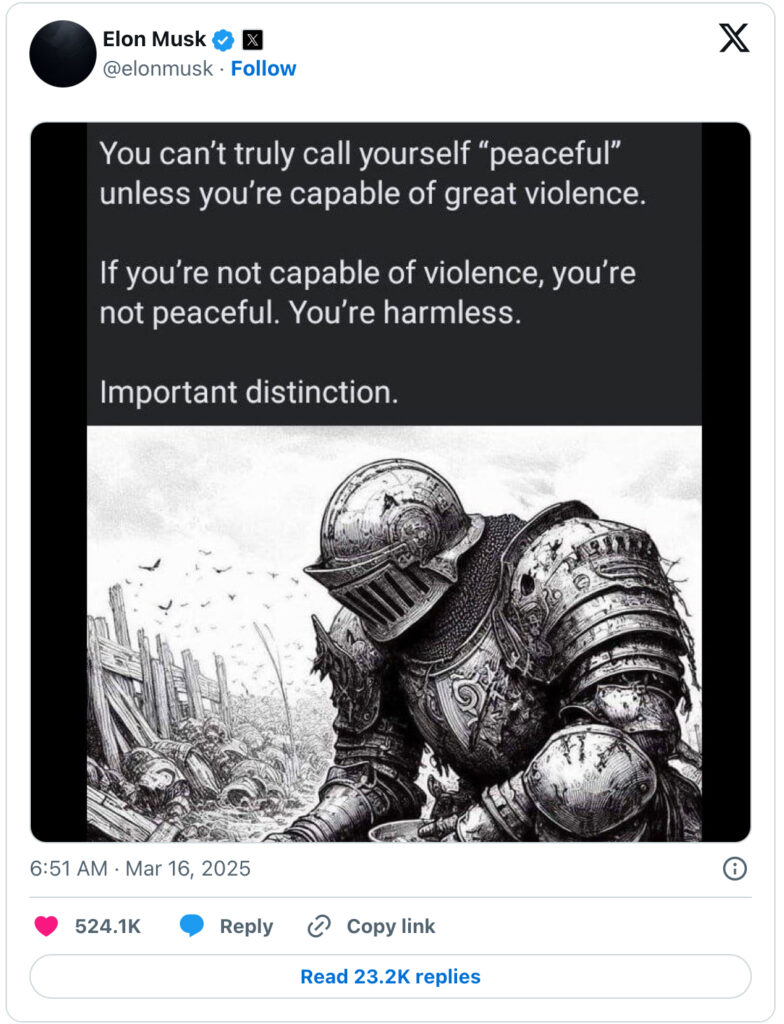Click the blue reply speech bubble icon
Viewport: 784px width, 1024px height.
pyautogui.click(x=192, y=926)
